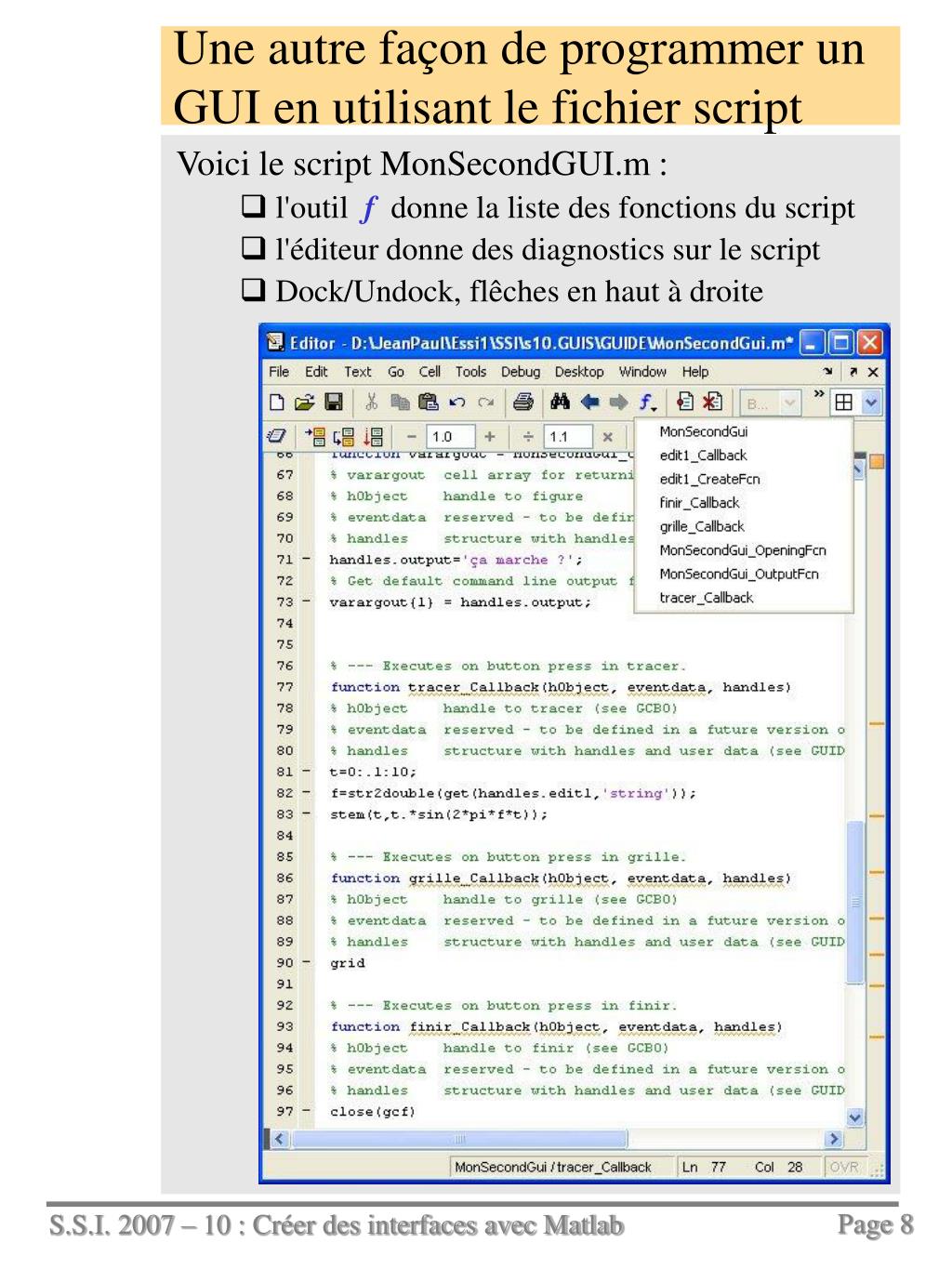The image size is (952, 1269).
Task: Open the Cell menu
Action: click(430, 372)
